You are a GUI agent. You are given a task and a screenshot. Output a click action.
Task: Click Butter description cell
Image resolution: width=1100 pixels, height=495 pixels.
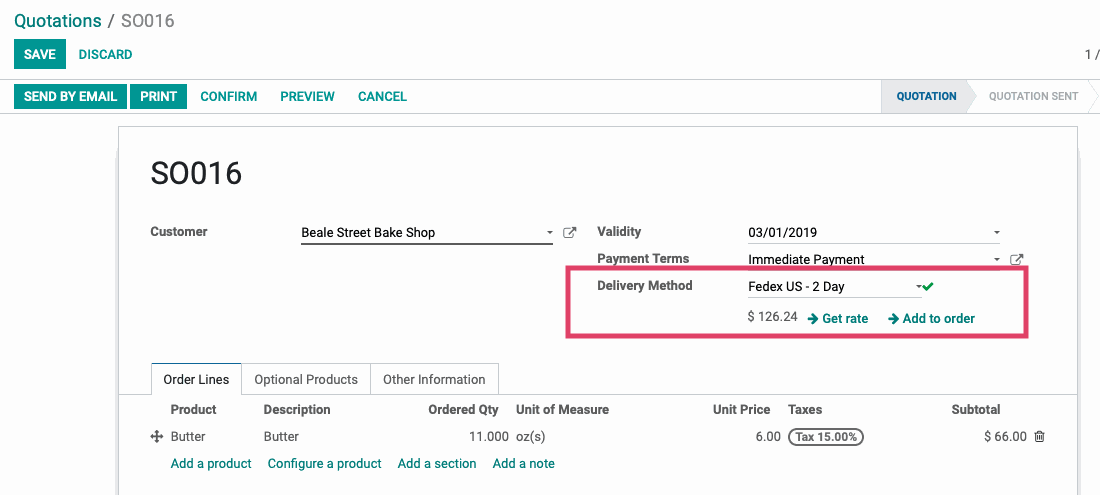281,437
